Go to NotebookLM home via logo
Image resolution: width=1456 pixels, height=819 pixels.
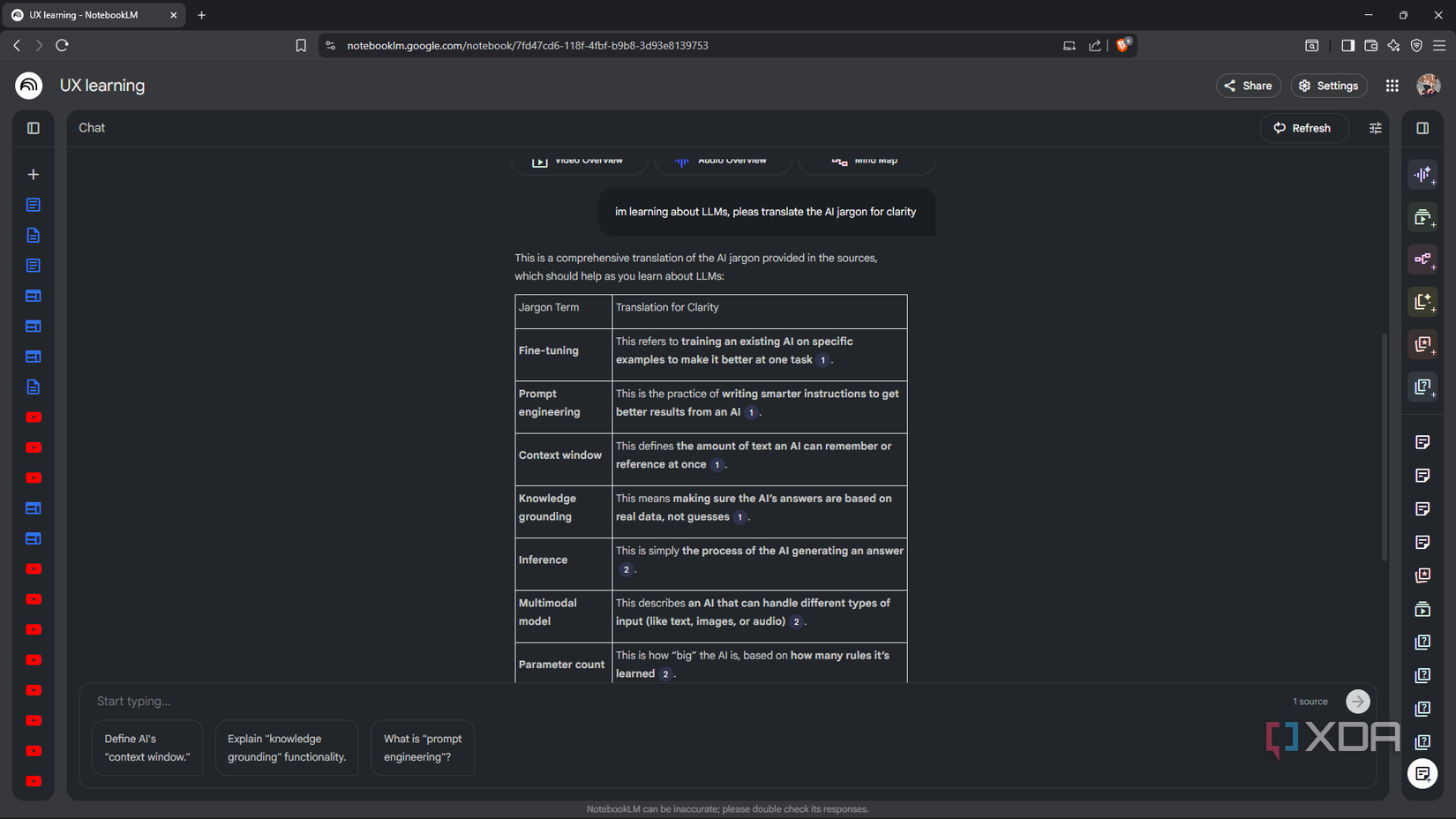(29, 86)
